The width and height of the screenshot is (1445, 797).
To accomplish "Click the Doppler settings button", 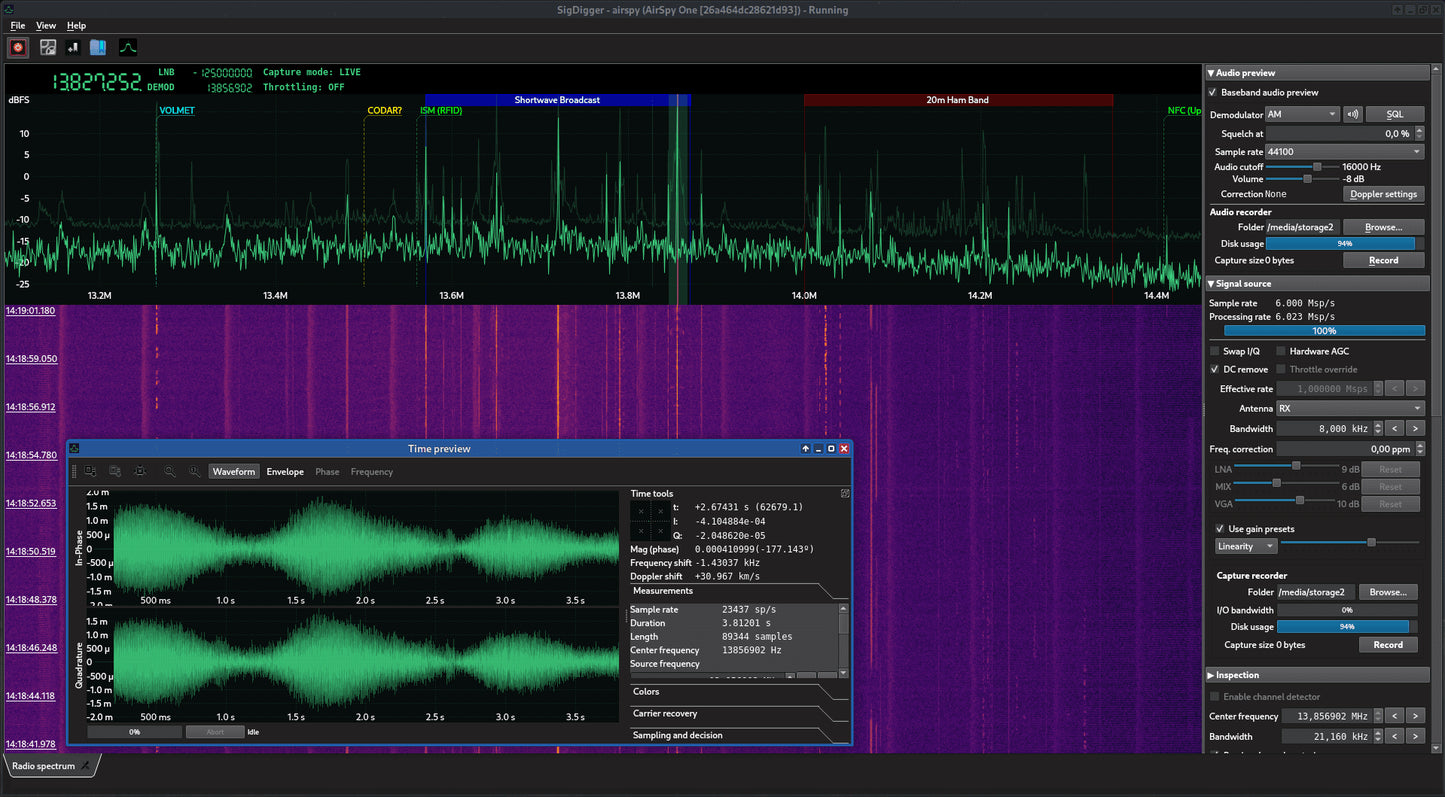I will click(1384, 194).
